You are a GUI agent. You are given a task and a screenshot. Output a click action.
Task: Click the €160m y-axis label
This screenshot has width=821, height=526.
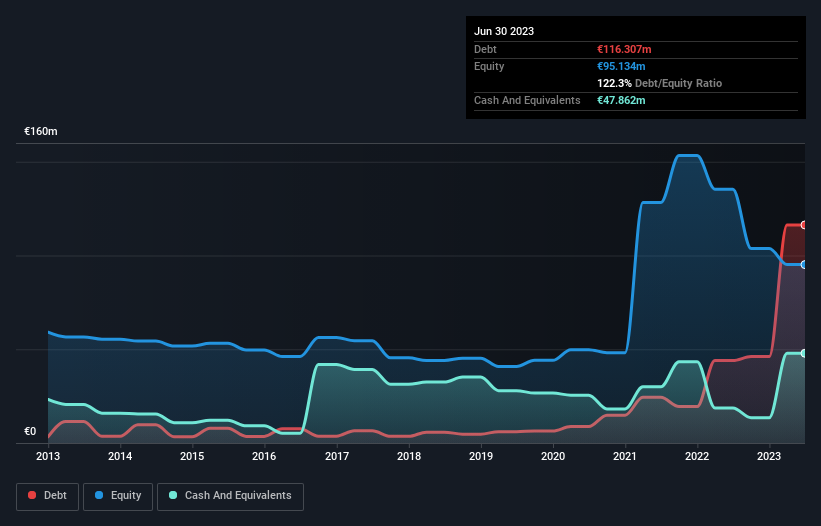pyautogui.click(x=41, y=131)
